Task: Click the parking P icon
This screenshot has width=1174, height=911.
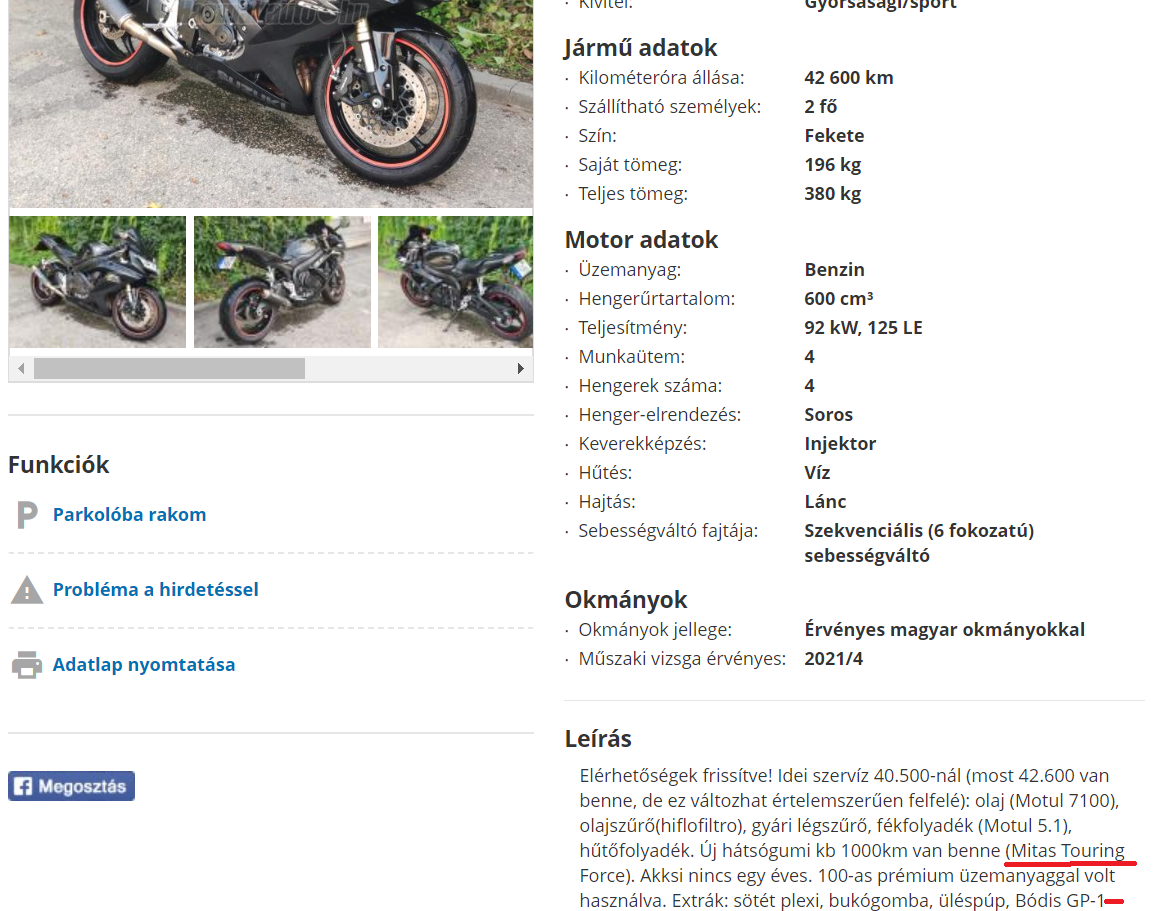Action: tap(27, 515)
